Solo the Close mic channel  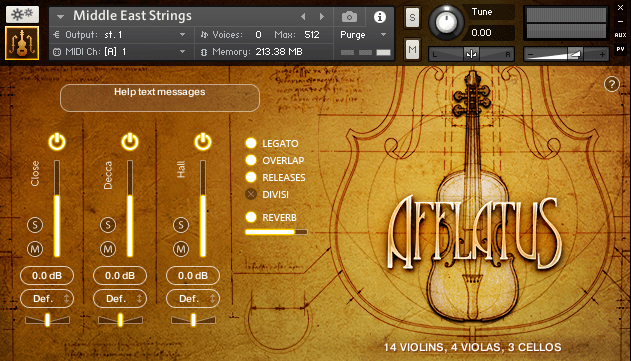pos(35,225)
